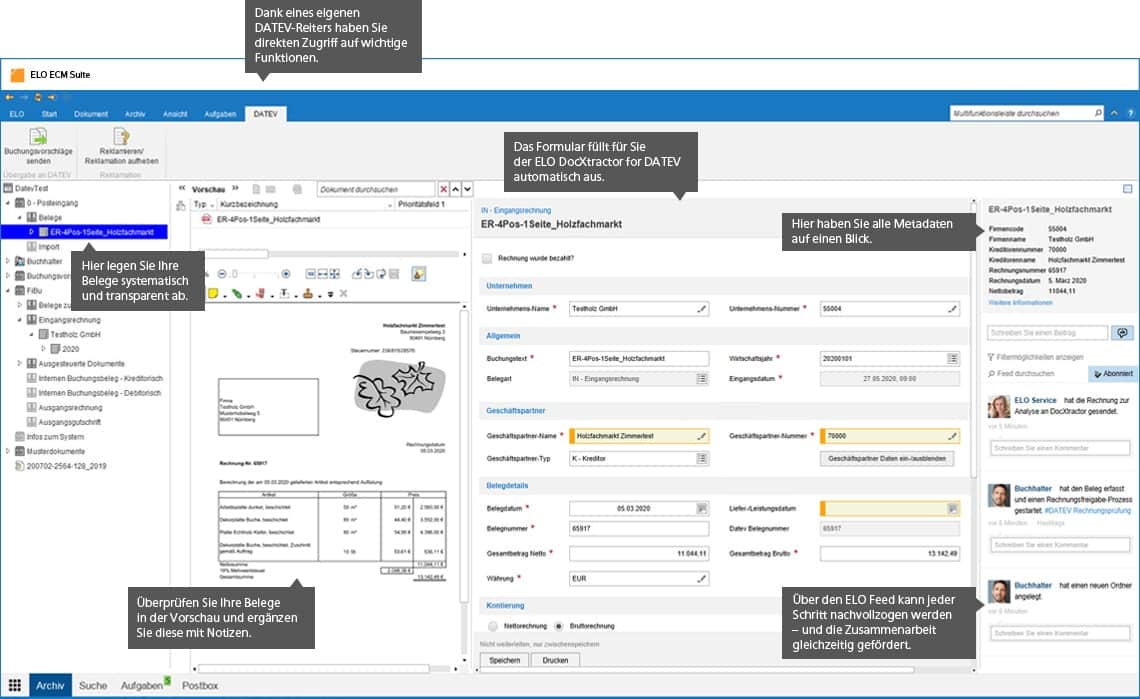Expand the Buchhalter folder in tree

[x=8, y=261]
